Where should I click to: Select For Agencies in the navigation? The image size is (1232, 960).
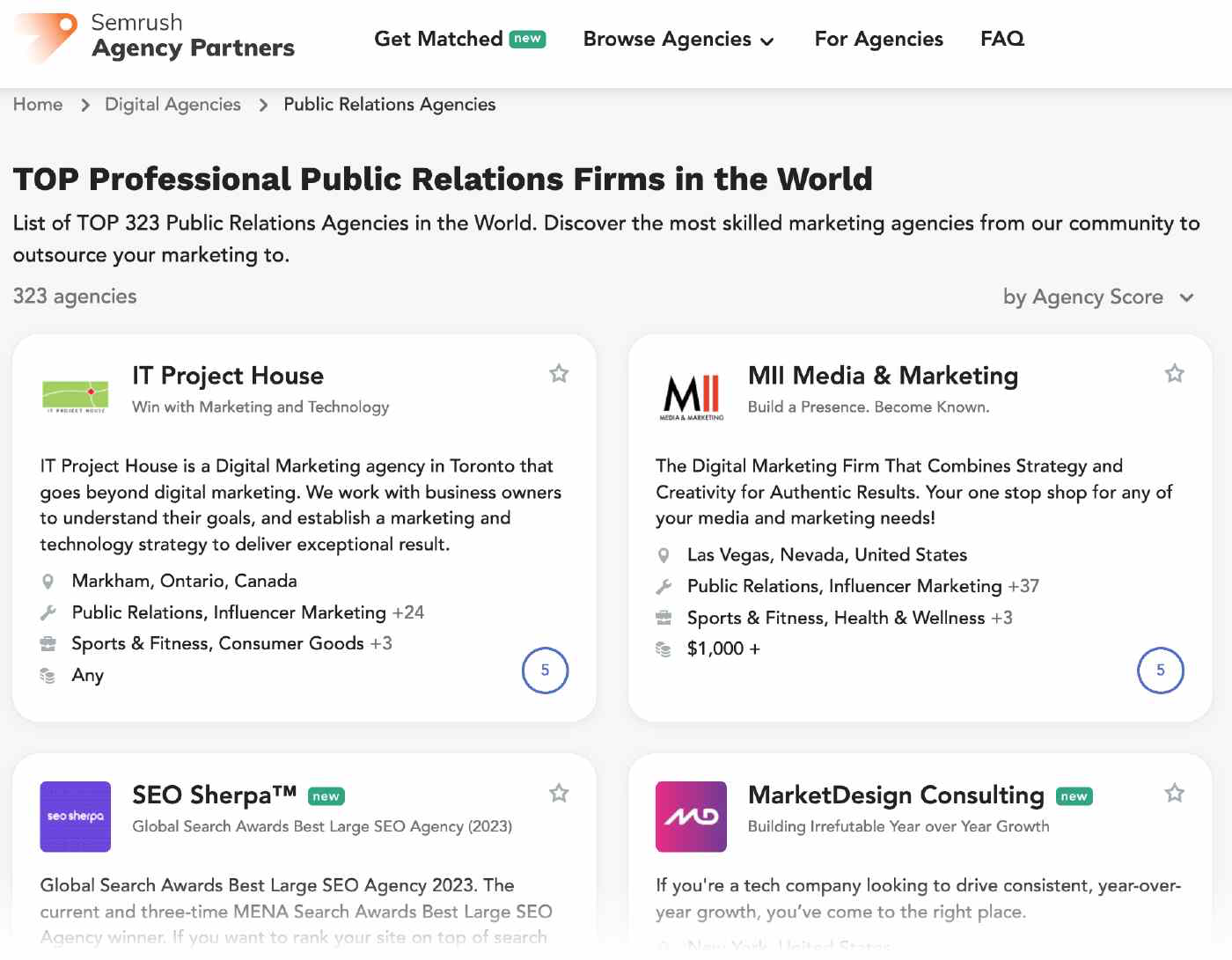pyautogui.click(x=878, y=39)
